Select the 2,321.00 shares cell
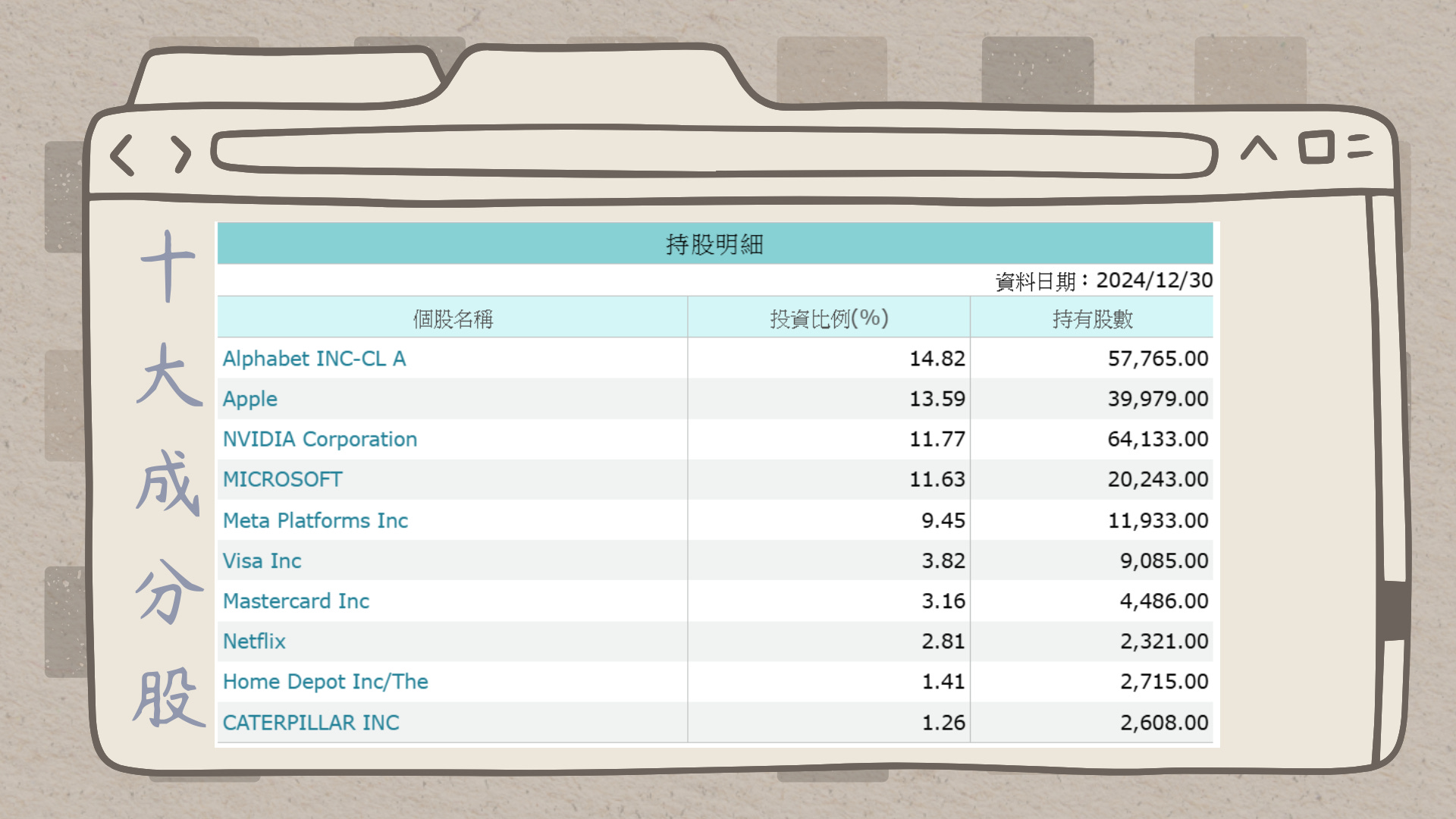 (x=1092, y=641)
